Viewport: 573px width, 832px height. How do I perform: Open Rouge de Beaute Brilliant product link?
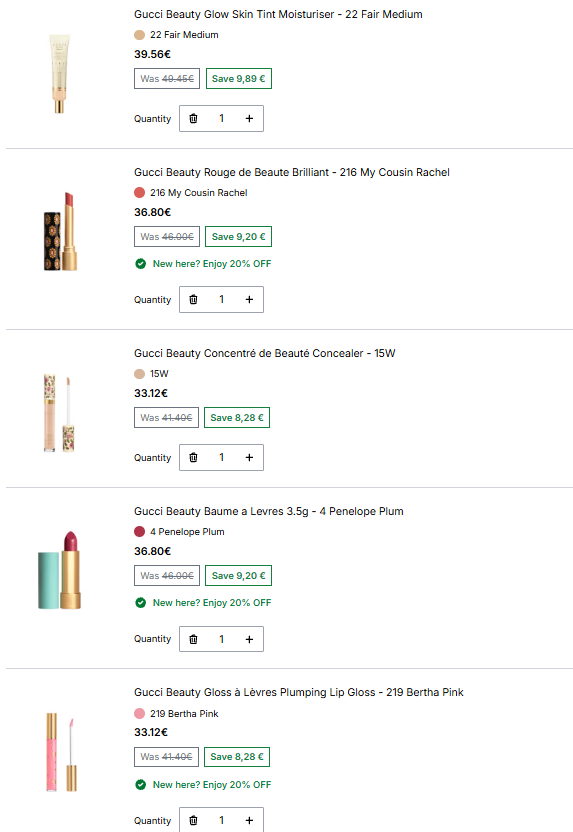tap(292, 172)
